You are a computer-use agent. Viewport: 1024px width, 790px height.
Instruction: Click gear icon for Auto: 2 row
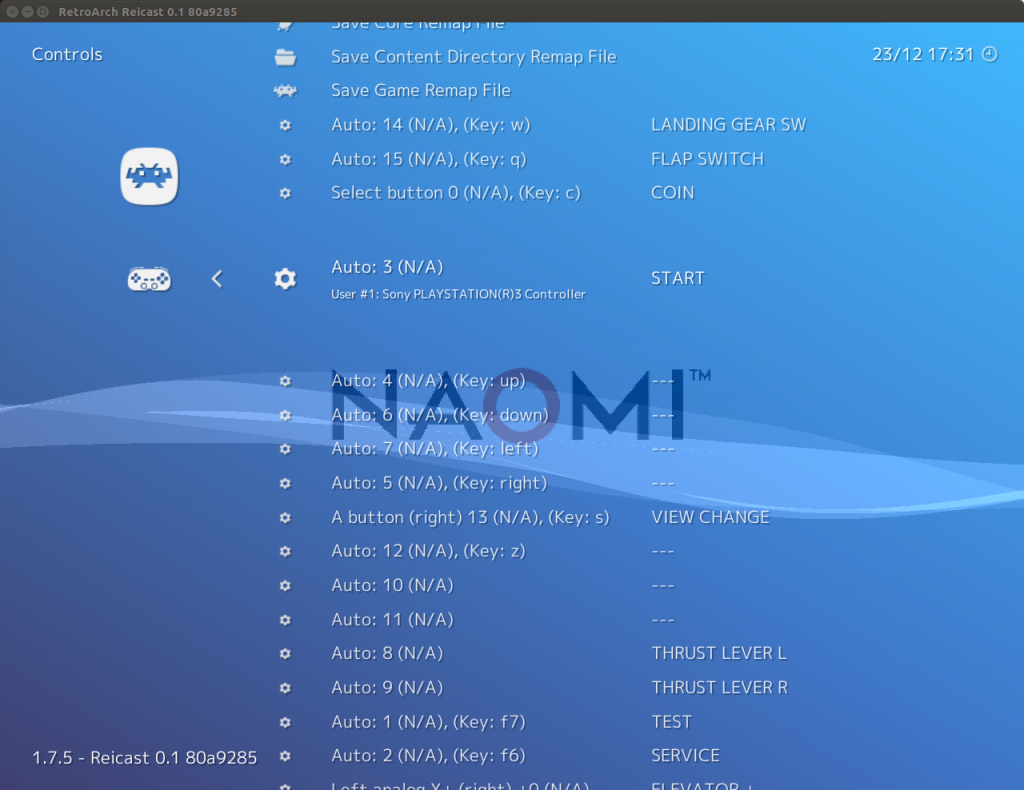point(285,756)
